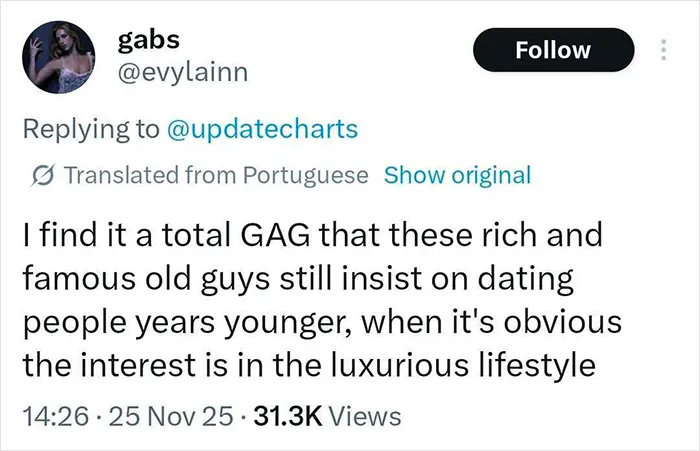Visit the @evylainn handle
Viewport: 700px width, 451px height.
182,72
